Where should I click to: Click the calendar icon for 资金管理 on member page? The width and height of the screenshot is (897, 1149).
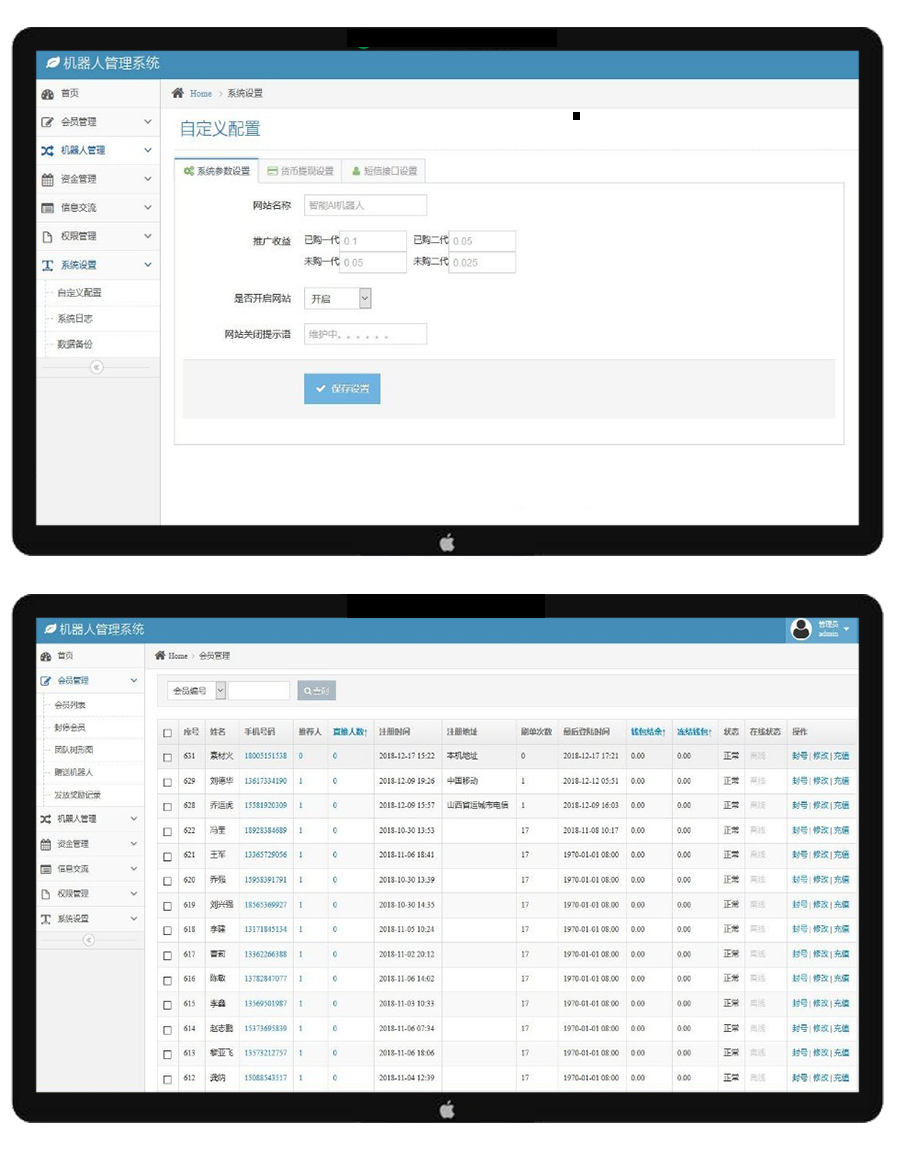46,844
